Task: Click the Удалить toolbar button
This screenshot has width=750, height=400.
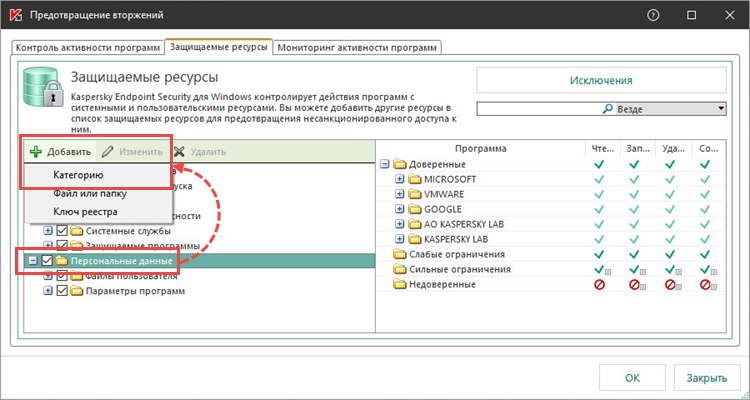Action: coord(200,152)
